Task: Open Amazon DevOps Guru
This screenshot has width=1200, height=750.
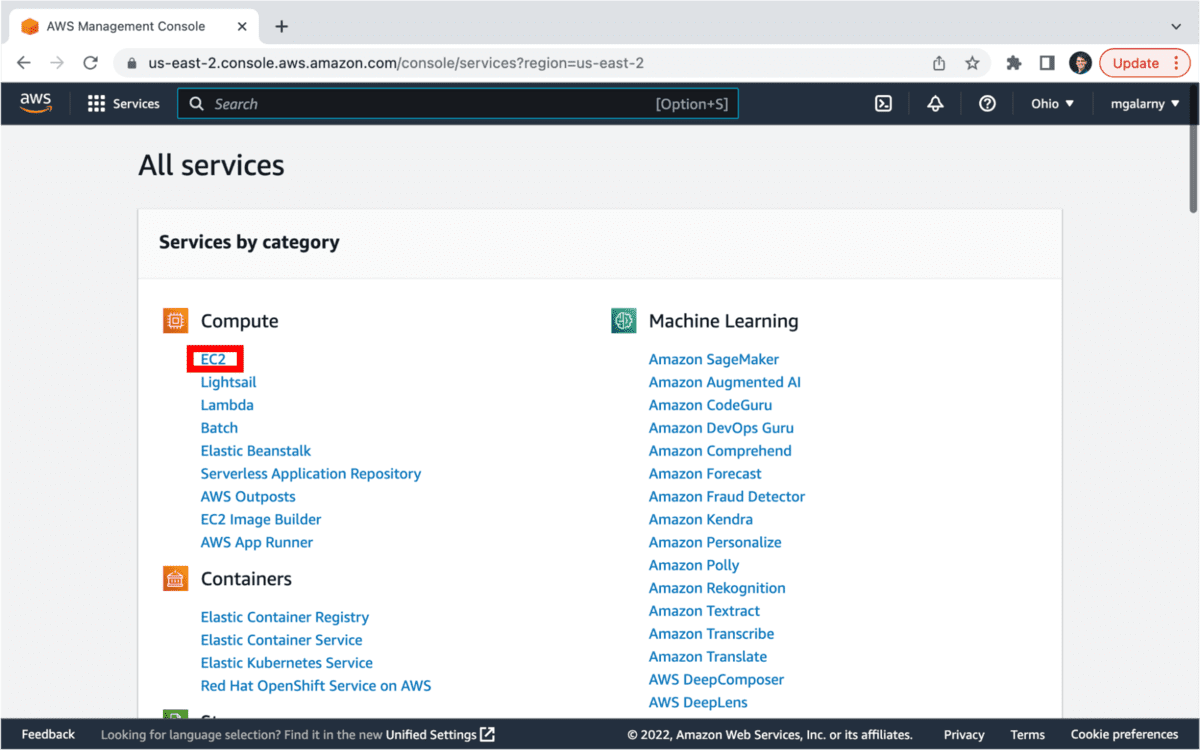Action: point(721,428)
